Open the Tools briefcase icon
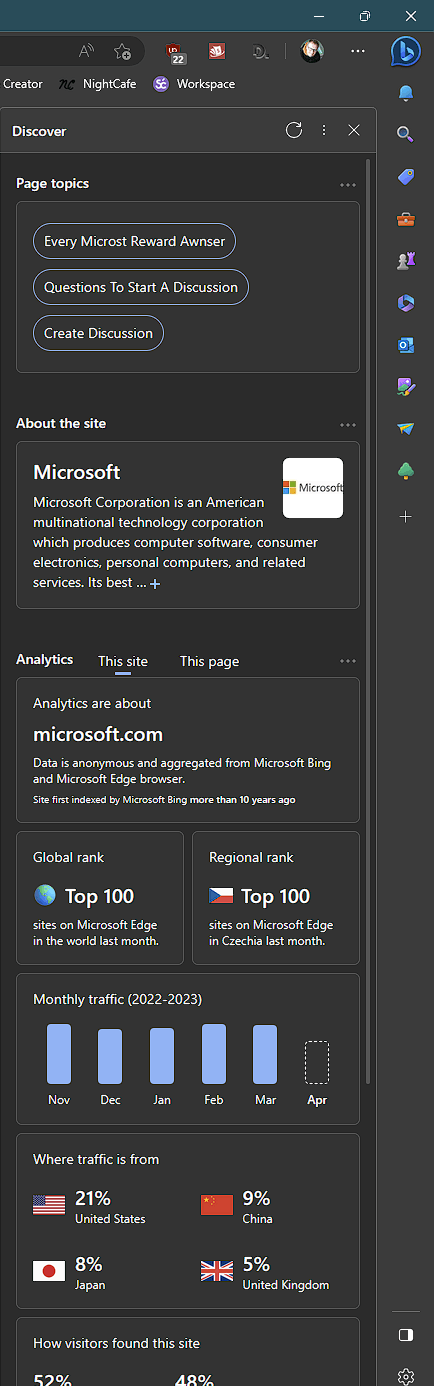Viewport: 434px width, 1386px height. coord(405,219)
